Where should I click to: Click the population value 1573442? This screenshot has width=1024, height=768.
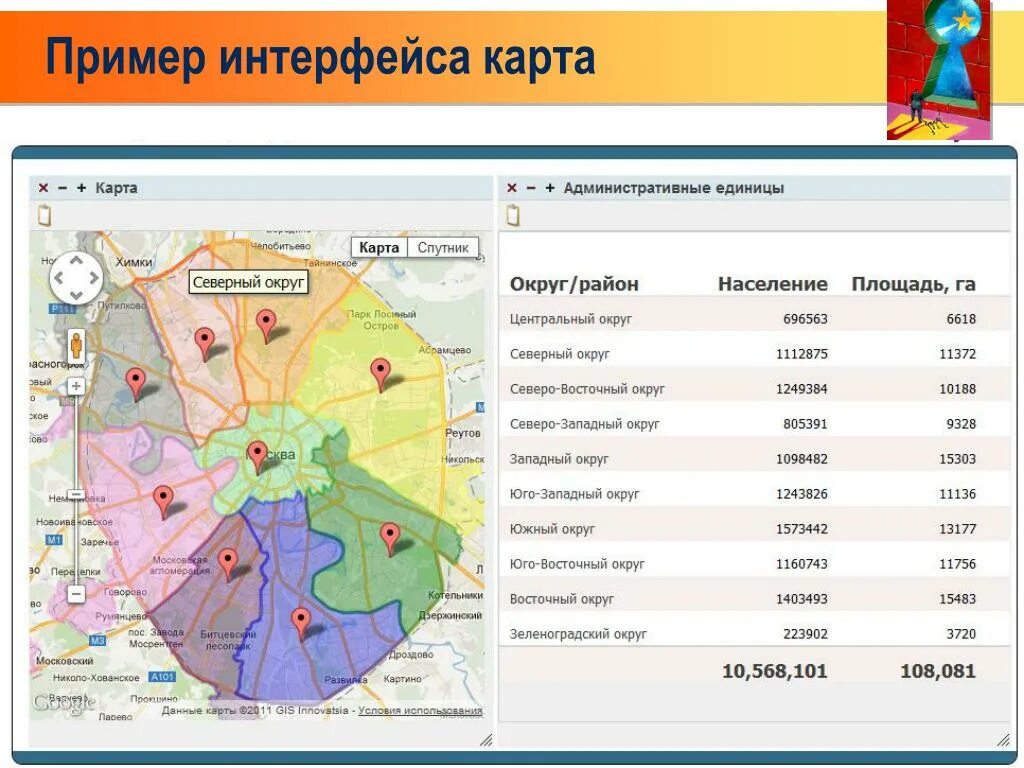point(801,529)
